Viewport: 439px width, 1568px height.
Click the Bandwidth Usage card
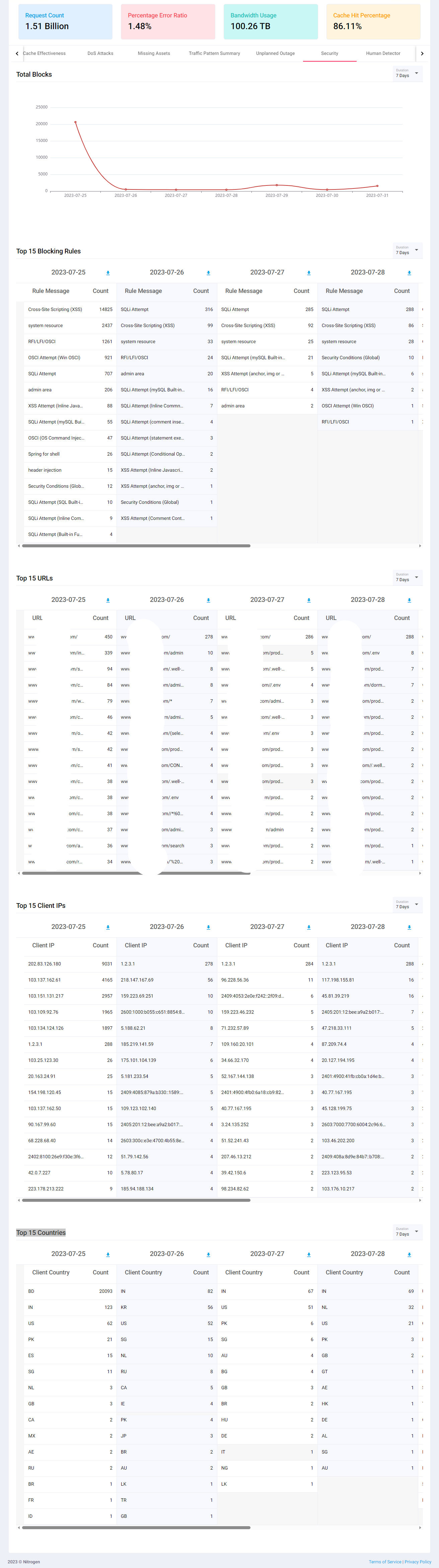click(270, 22)
